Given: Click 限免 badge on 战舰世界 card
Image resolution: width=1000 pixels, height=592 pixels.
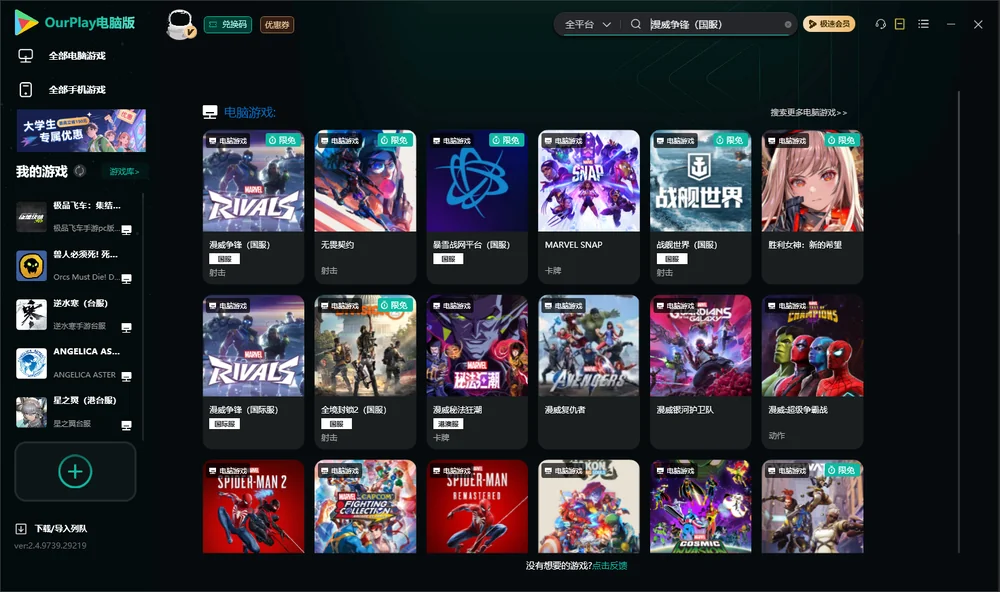Looking at the screenshot, I should point(731,140).
